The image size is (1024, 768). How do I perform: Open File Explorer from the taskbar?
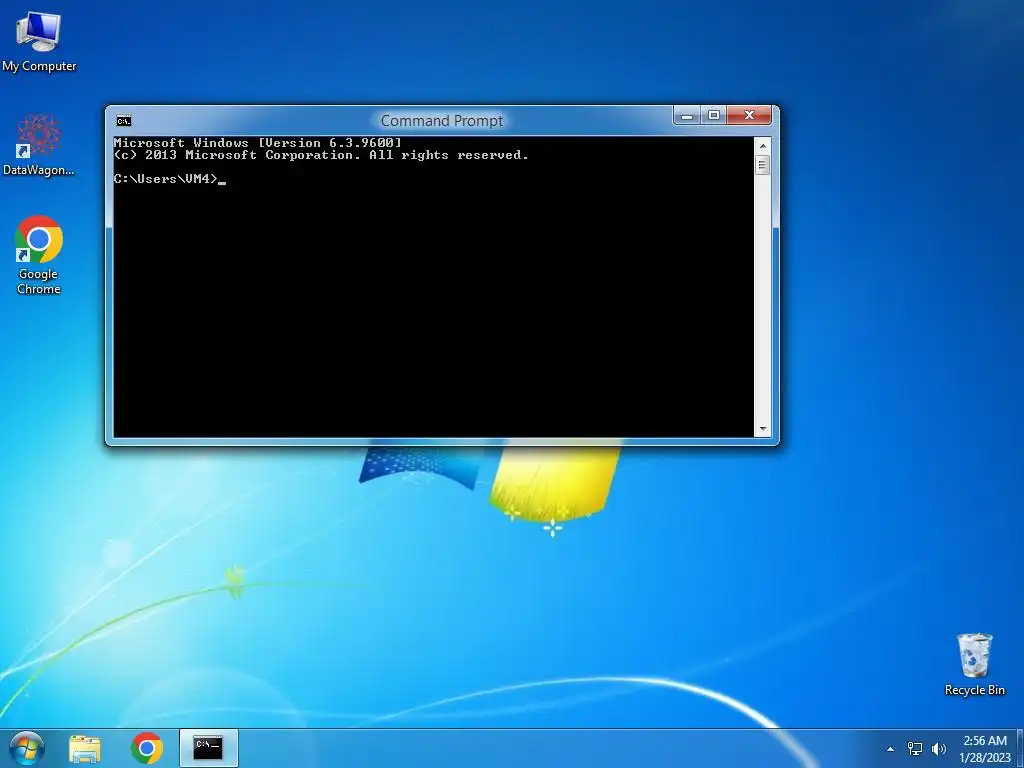coord(85,748)
